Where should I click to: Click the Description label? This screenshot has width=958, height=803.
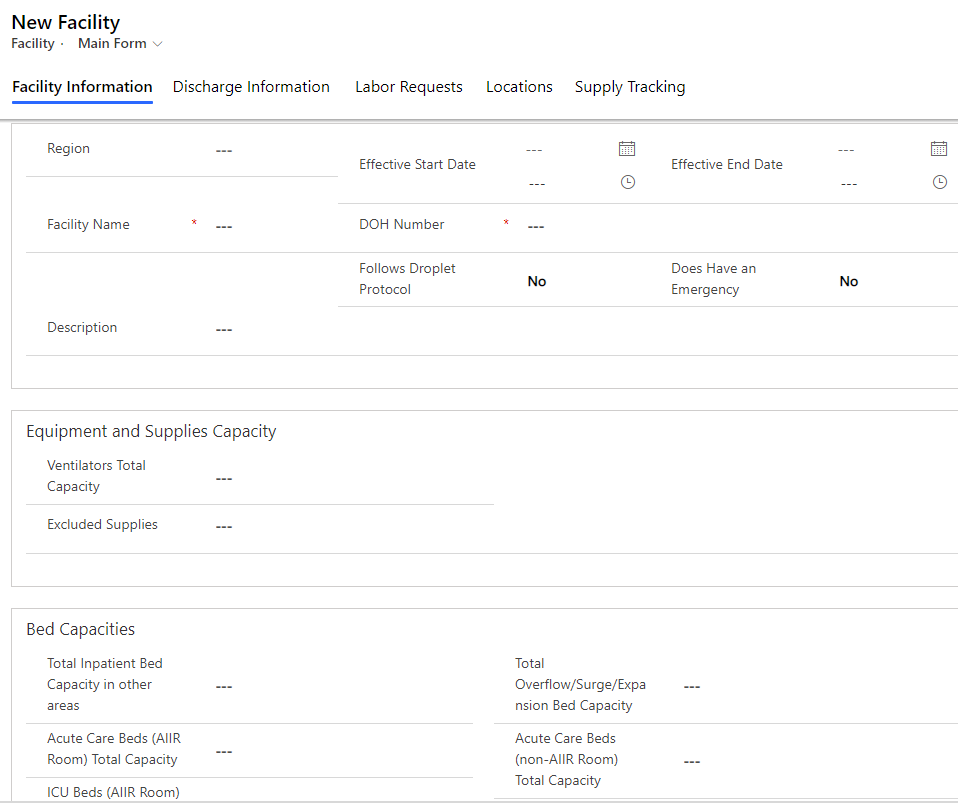point(82,328)
